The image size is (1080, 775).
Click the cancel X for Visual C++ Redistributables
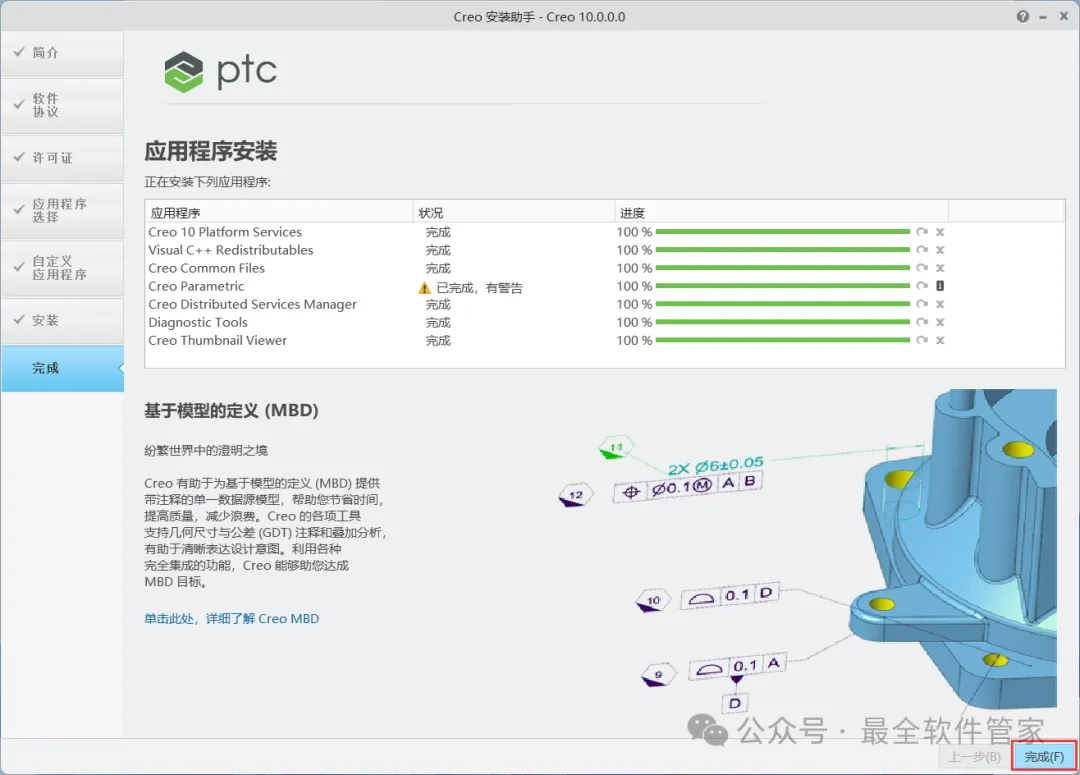pos(940,250)
